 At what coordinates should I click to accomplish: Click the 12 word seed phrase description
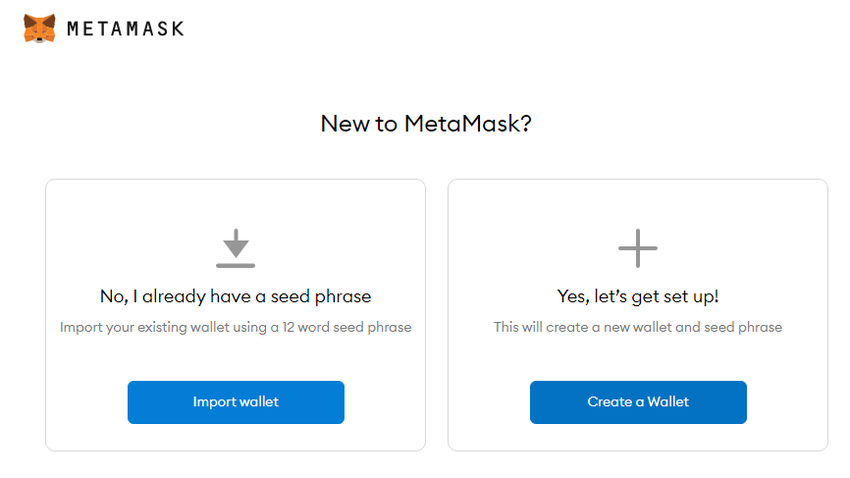(236, 327)
